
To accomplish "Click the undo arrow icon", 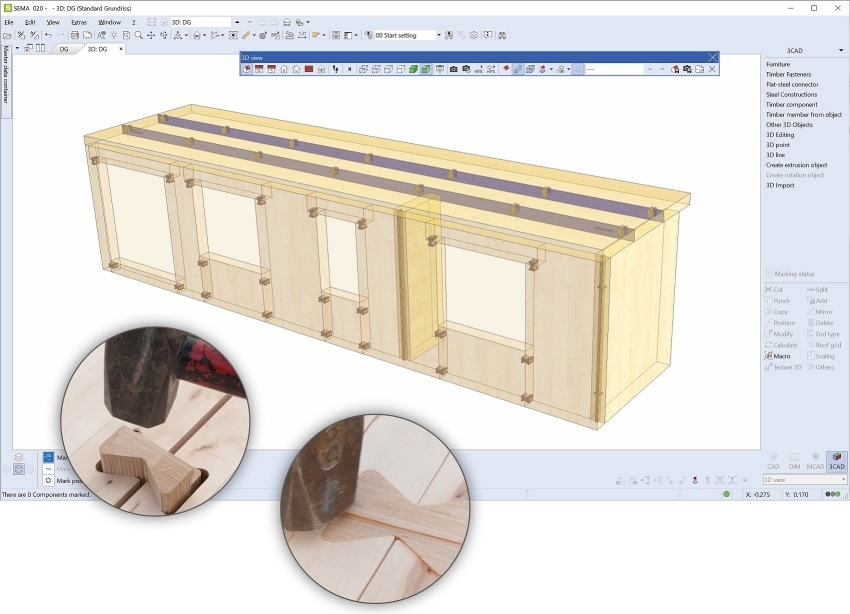I will tap(49, 35).
